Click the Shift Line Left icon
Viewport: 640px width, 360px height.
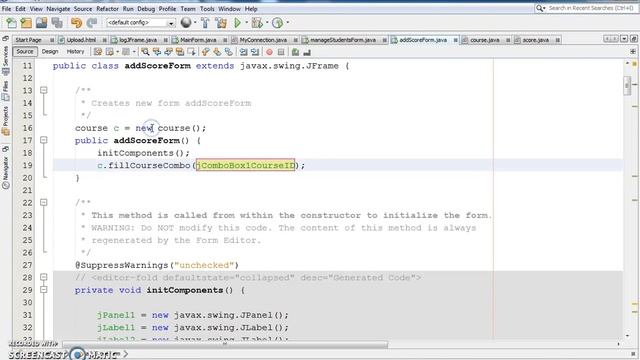(x=243, y=52)
